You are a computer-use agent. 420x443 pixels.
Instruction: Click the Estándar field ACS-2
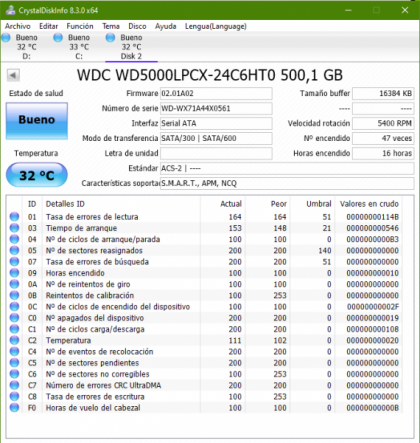click(287, 168)
